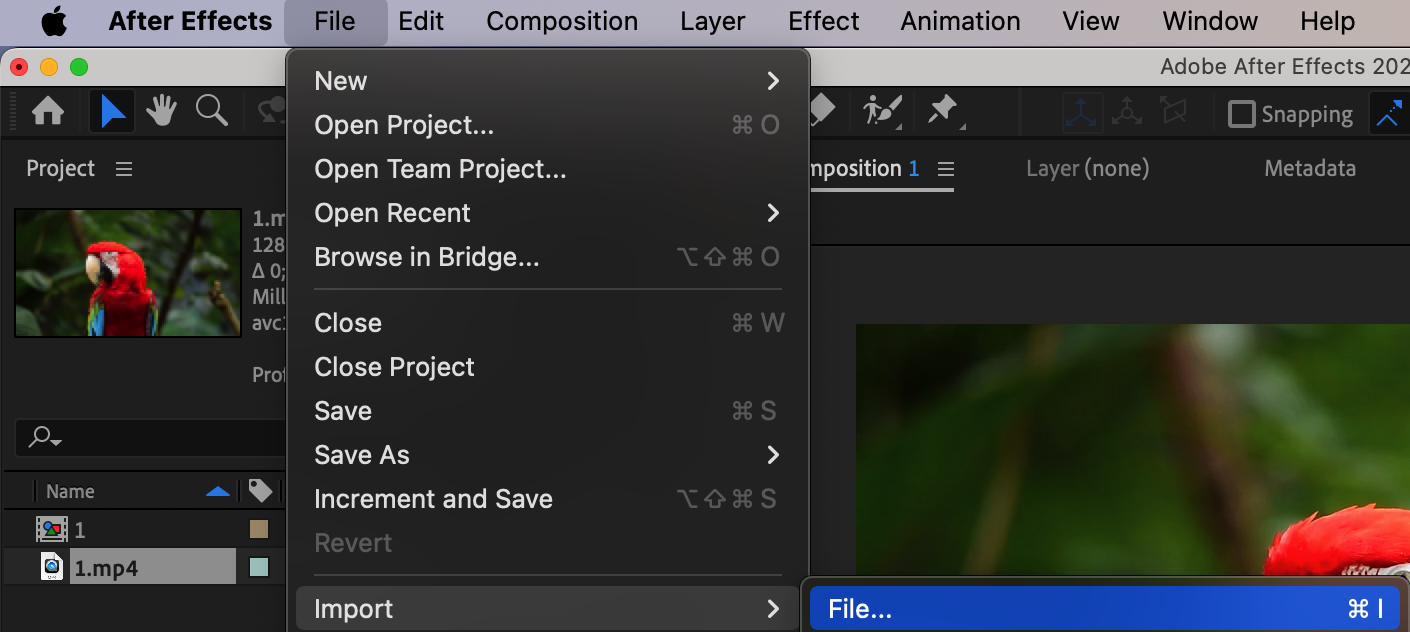Image resolution: width=1410 pixels, height=632 pixels.
Task: Click the label tag column icon
Action: [x=260, y=491]
